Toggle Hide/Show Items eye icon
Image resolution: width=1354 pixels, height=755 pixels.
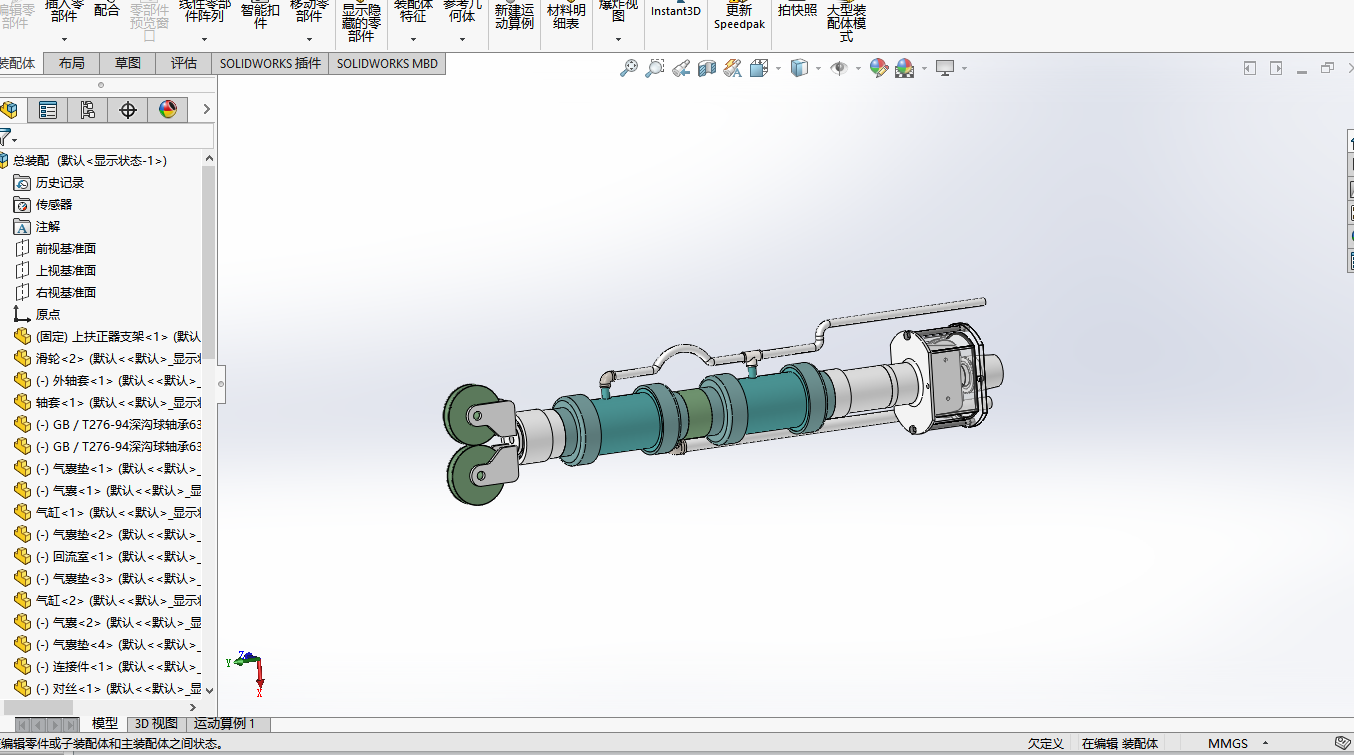pos(839,68)
